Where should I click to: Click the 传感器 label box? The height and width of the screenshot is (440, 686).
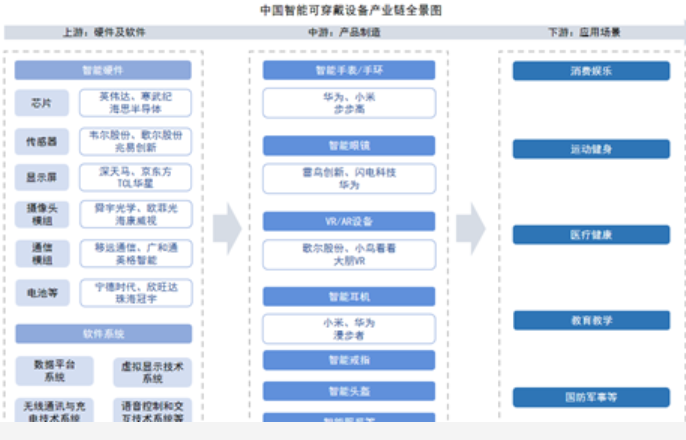tap(42, 141)
